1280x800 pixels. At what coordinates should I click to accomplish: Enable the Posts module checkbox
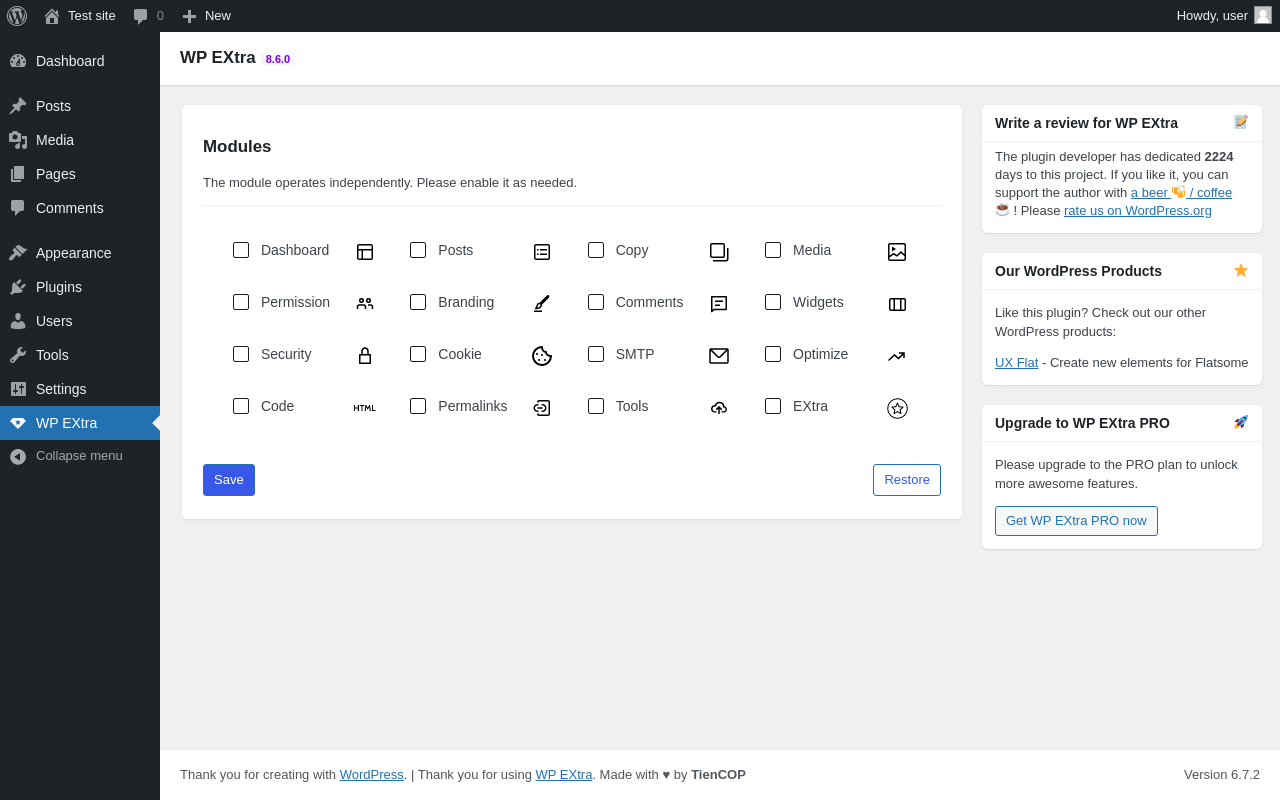[x=418, y=250]
